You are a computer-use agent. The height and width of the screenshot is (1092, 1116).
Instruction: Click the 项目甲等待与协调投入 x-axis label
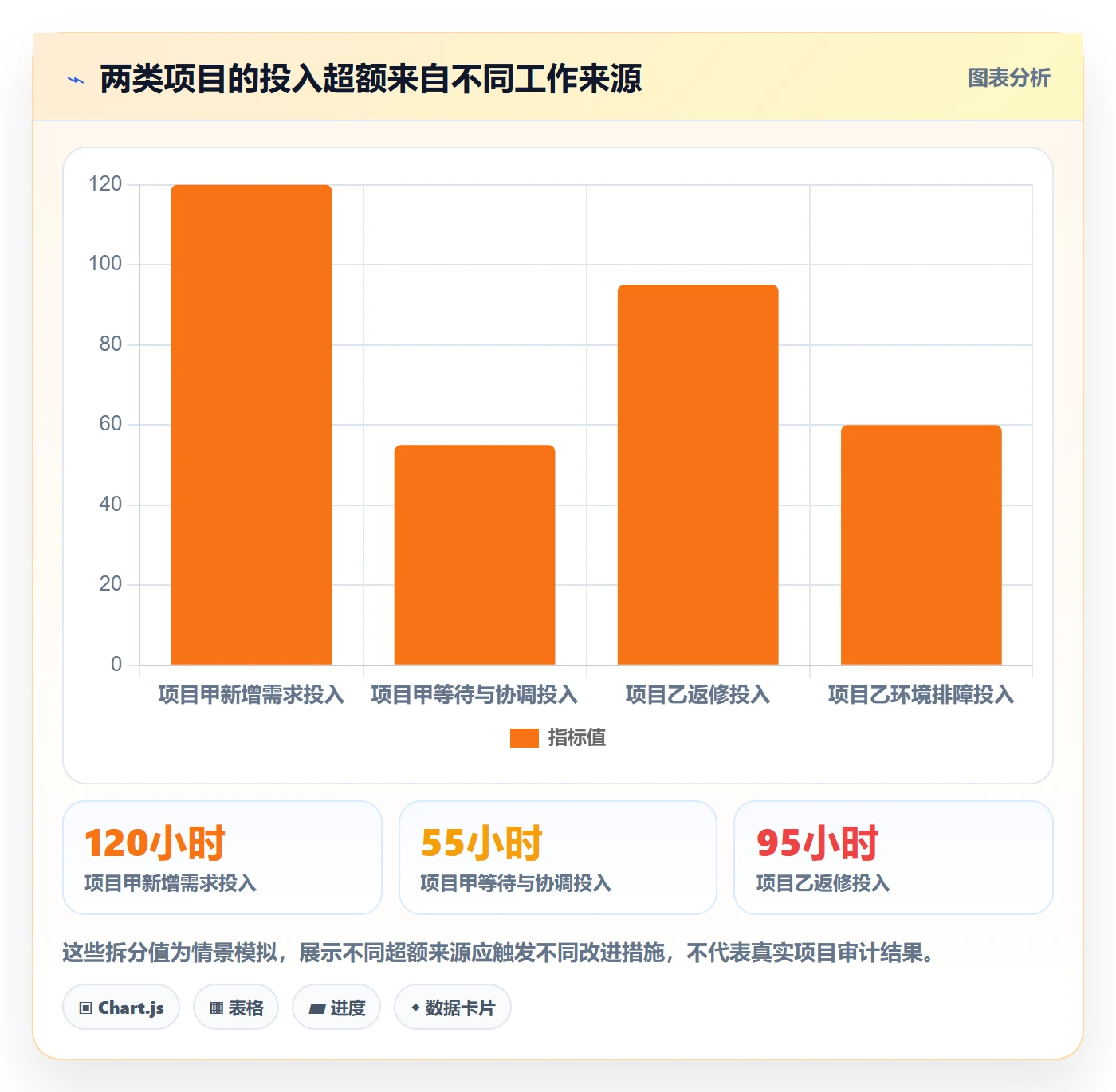474,695
